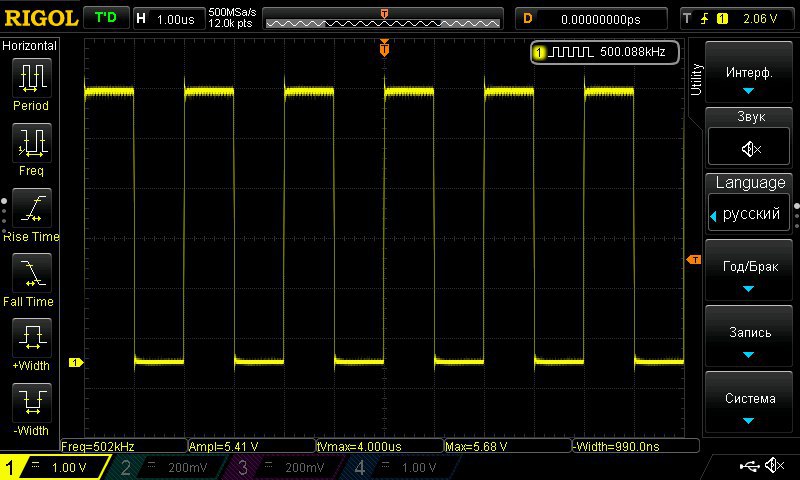Screen dimensions: 800x480
Task: Select the Freq measurement icon
Action: click(32, 143)
